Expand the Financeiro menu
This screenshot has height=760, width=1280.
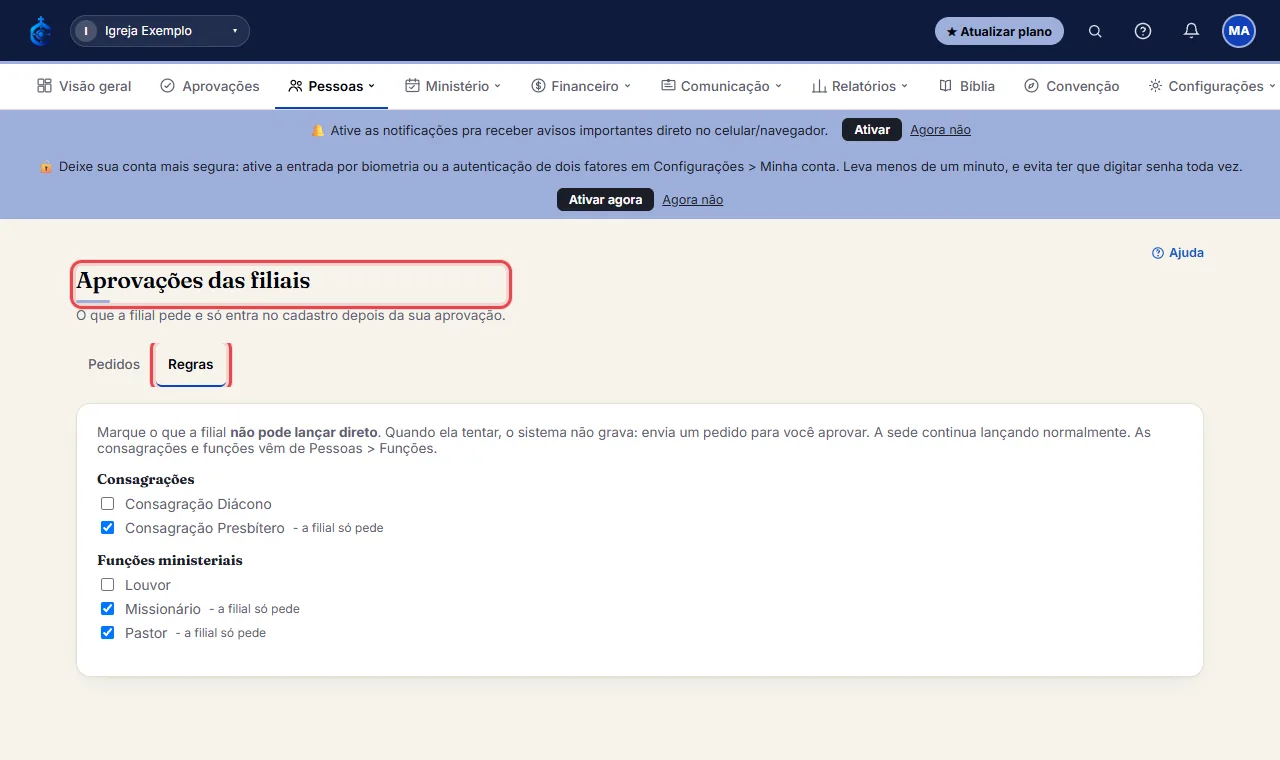point(581,86)
